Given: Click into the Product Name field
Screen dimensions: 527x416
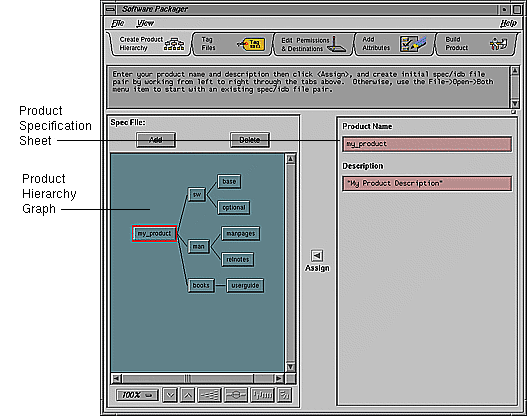Looking at the screenshot, I should coord(427,144).
